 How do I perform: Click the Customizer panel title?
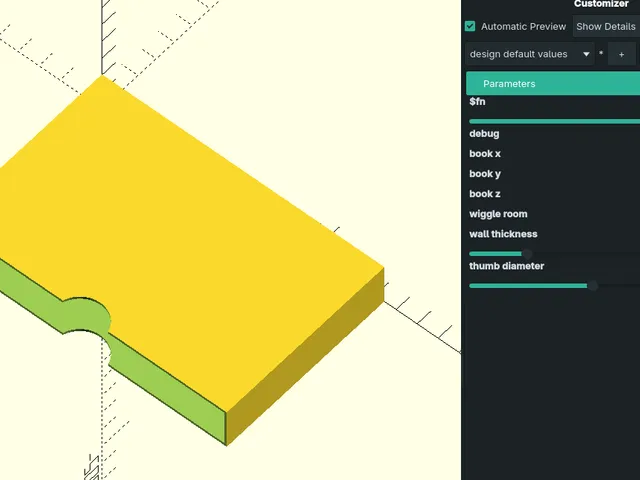click(601, 4)
